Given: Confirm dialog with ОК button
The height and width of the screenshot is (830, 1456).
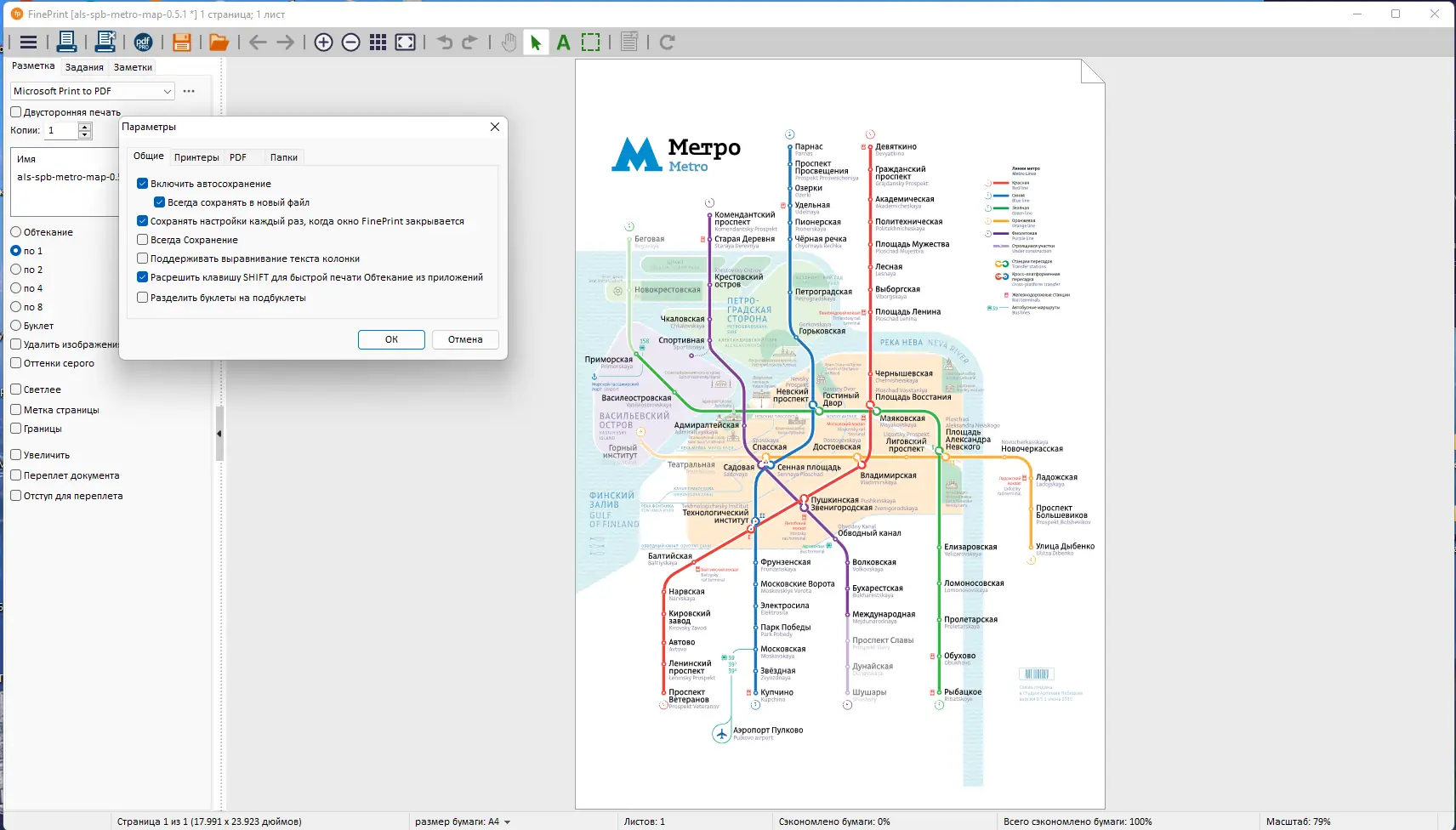Looking at the screenshot, I should pos(391,339).
